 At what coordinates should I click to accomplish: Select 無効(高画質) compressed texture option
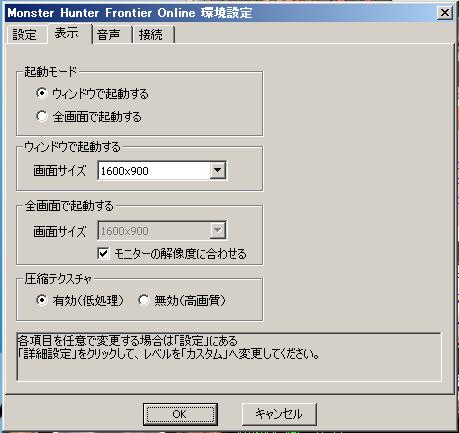[x=144, y=300]
